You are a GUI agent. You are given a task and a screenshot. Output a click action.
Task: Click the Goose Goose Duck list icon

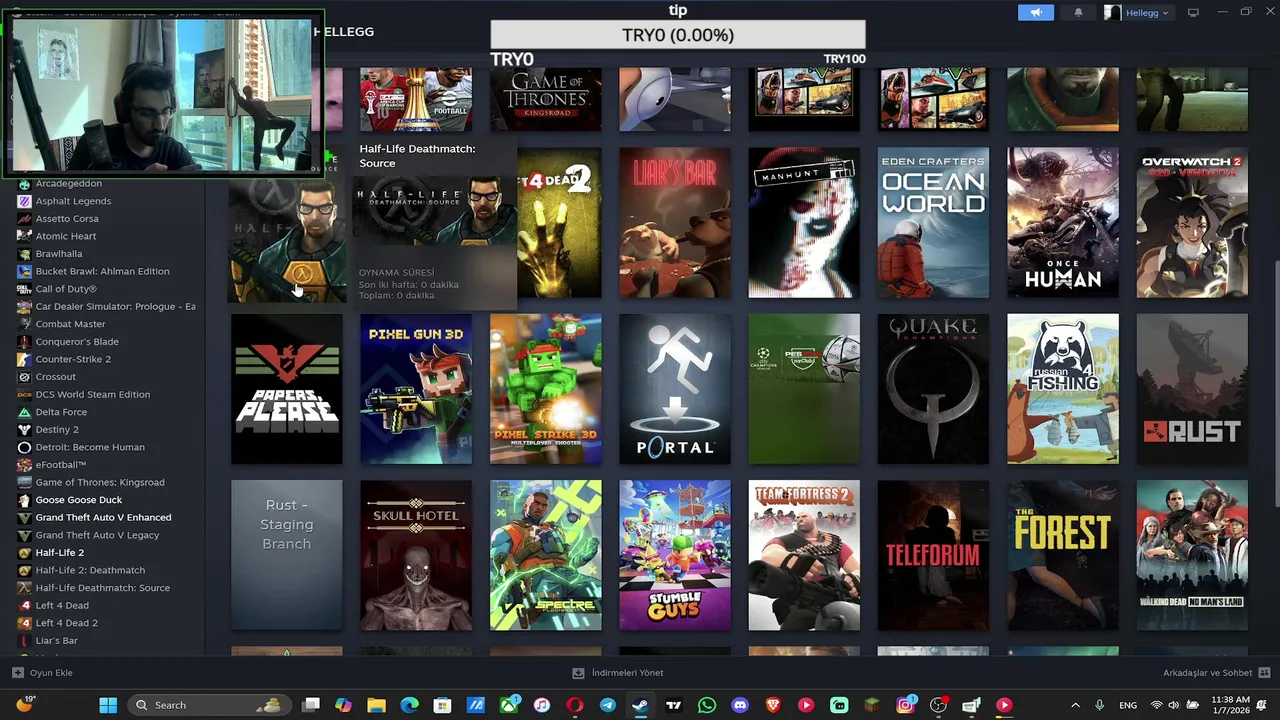[24, 500]
